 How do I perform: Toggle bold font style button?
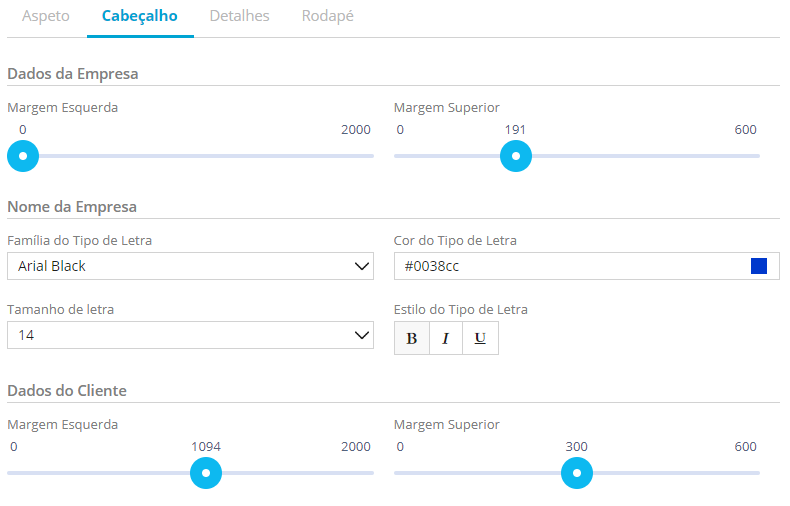click(x=412, y=338)
